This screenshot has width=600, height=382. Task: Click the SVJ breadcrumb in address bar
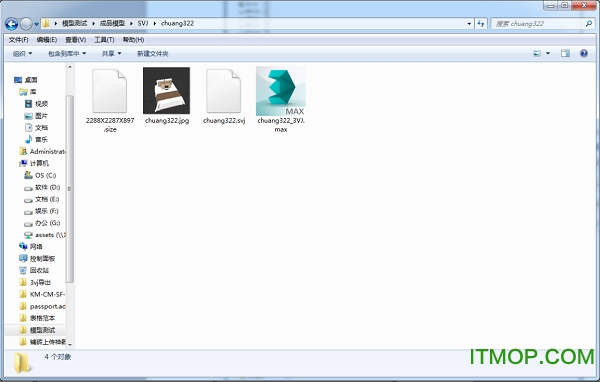tap(143, 23)
